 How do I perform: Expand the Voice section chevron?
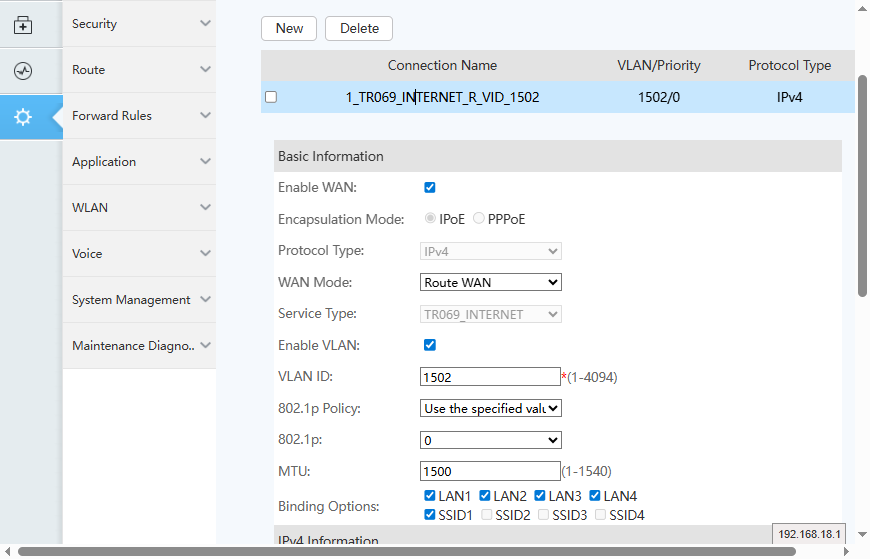coord(205,254)
